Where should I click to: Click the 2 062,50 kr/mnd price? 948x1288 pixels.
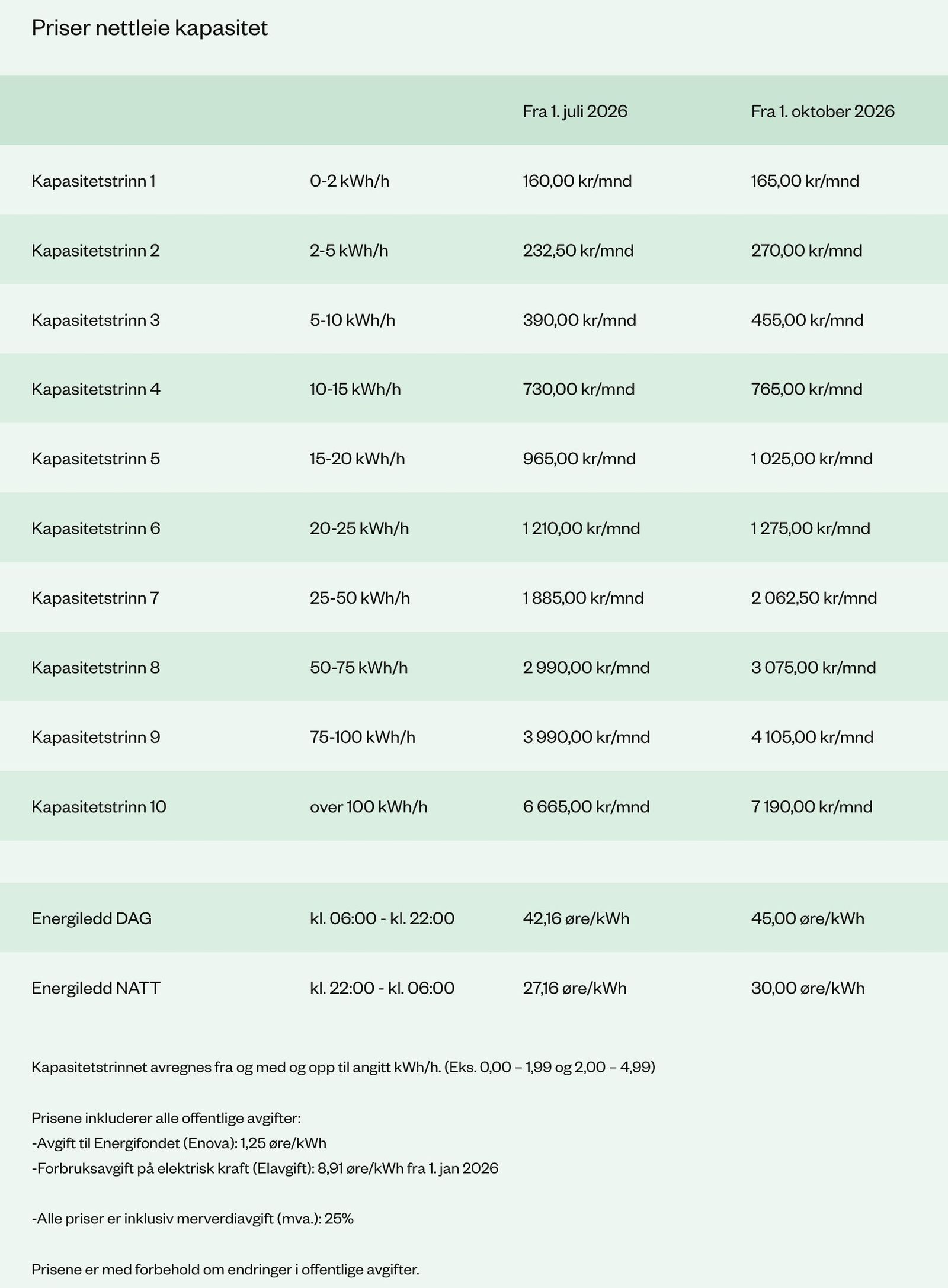click(814, 598)
